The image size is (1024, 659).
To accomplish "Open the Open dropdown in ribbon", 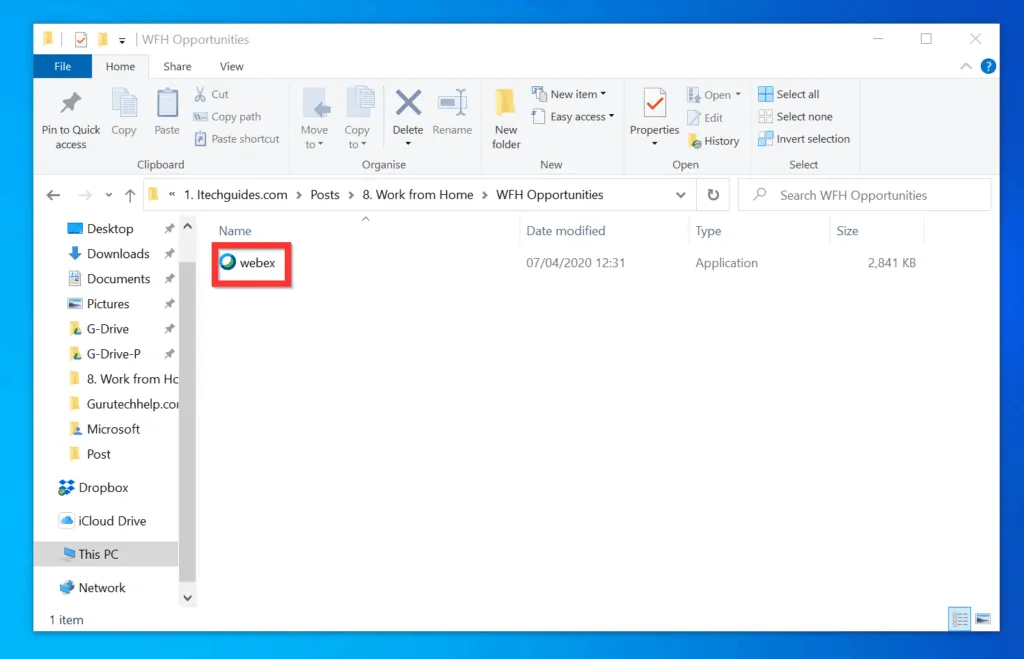I will [x=714, y=95].
